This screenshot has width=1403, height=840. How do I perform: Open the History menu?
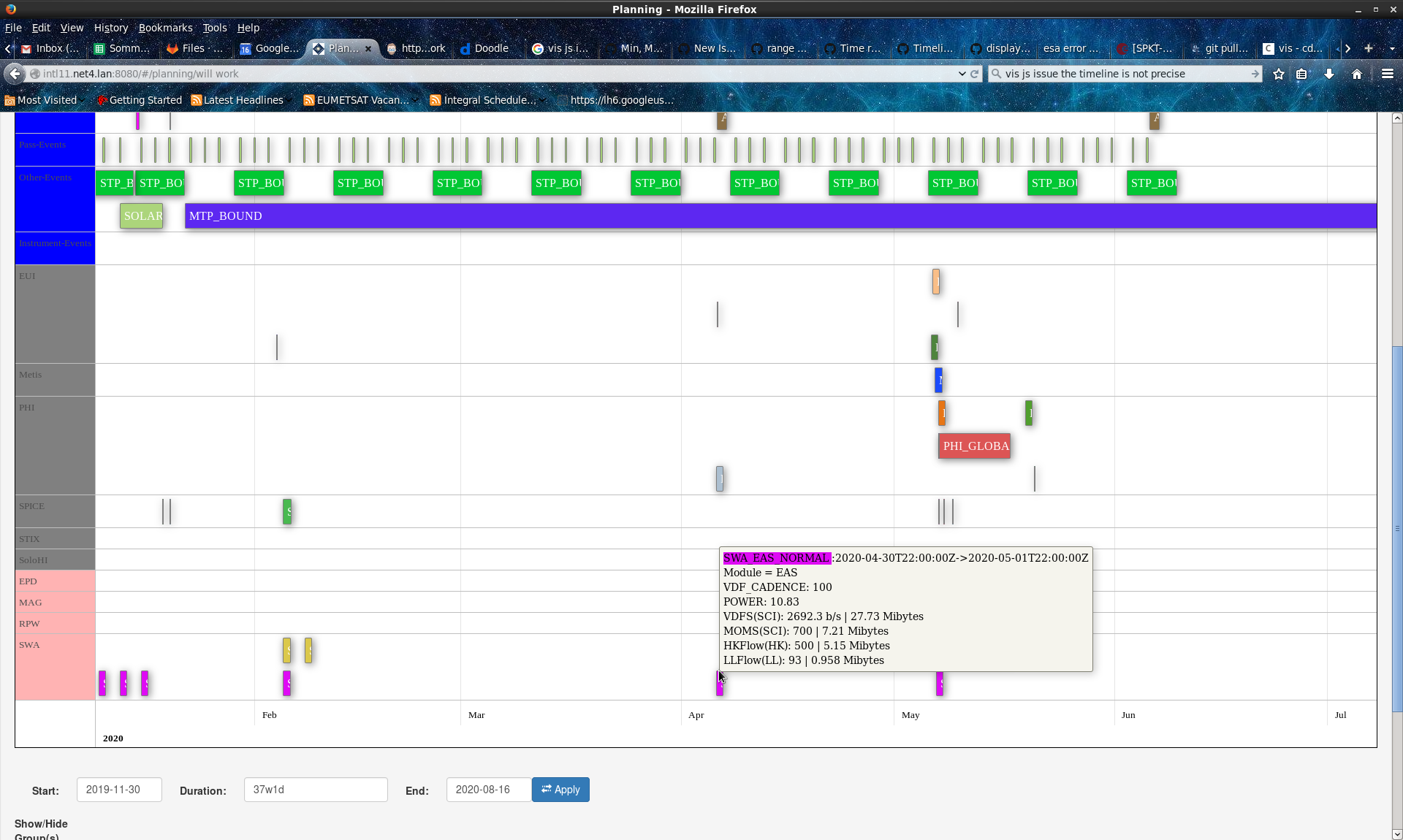[x=111, y=28]
